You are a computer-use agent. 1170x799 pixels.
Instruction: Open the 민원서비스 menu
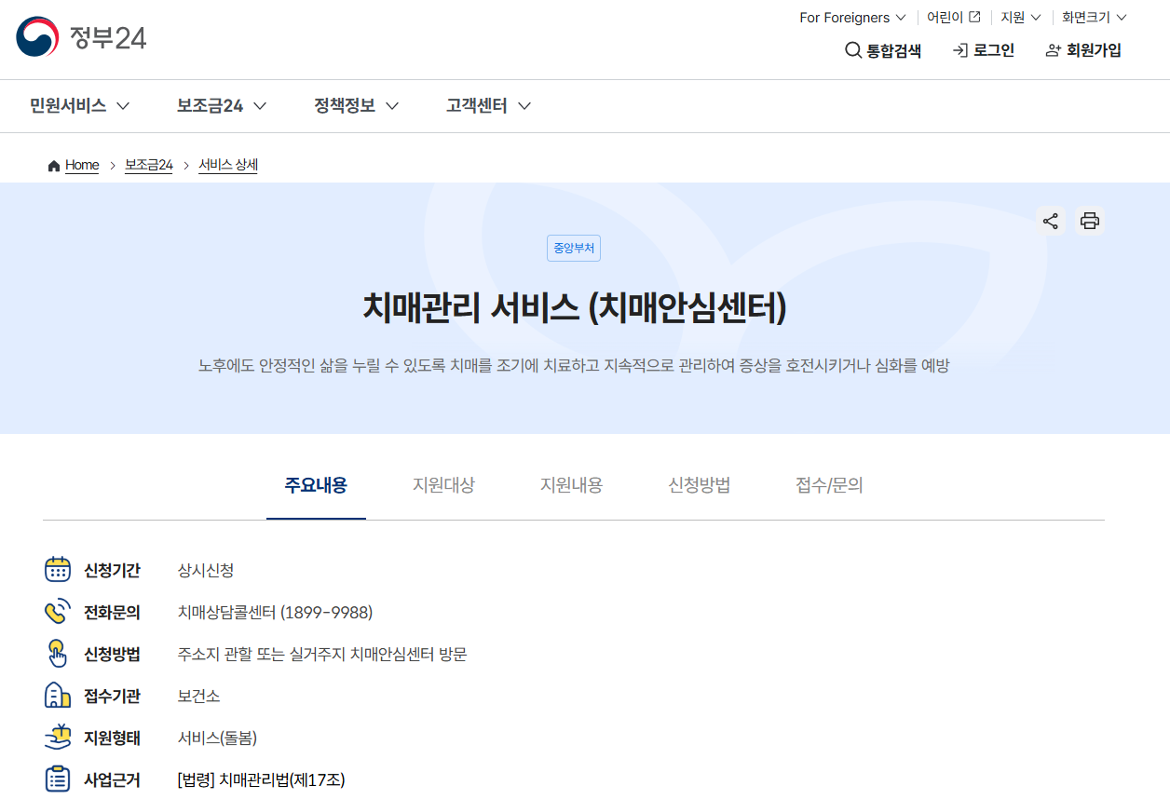pyautogui.click(x=80, y=106)
